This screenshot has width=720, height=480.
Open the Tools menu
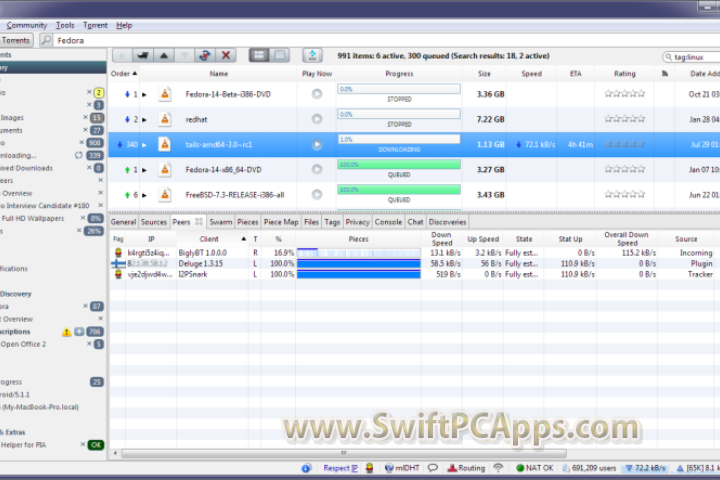65,25
